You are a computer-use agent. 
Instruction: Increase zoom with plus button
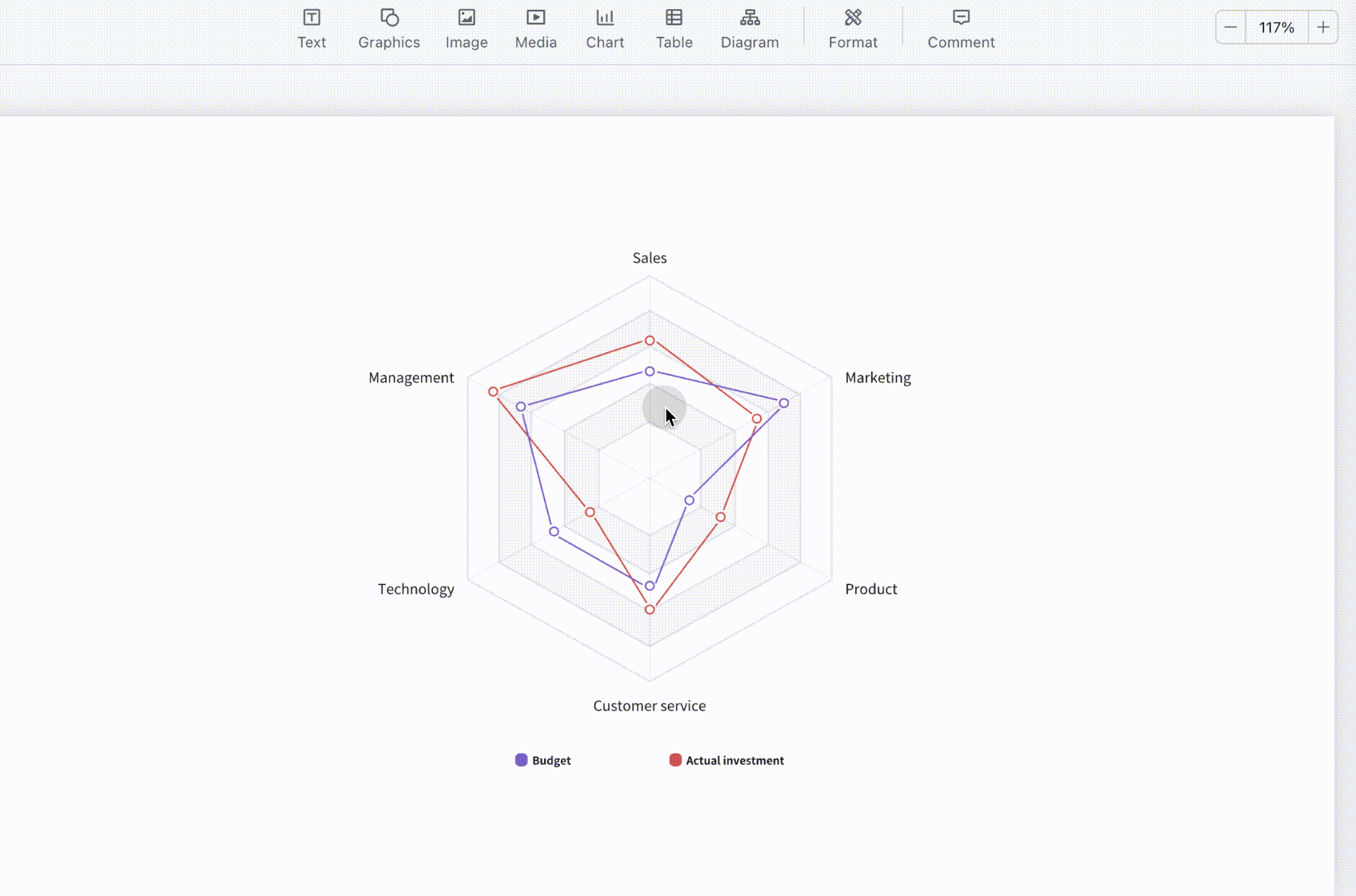point(1323,28)
